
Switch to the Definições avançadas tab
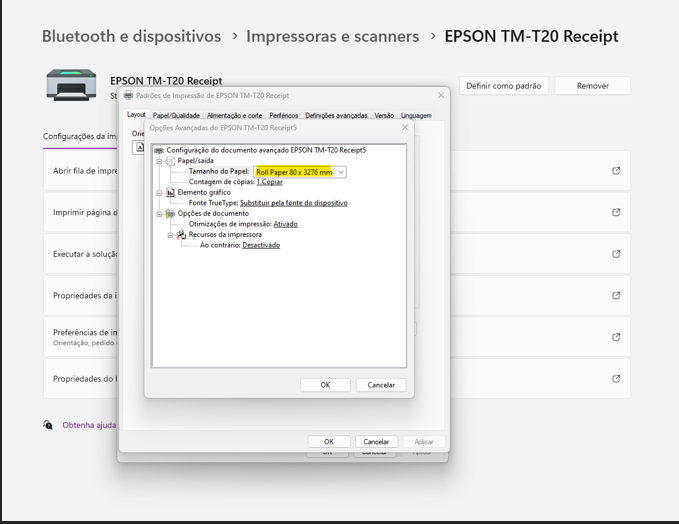pyautogui.click(x=336, y=115)
